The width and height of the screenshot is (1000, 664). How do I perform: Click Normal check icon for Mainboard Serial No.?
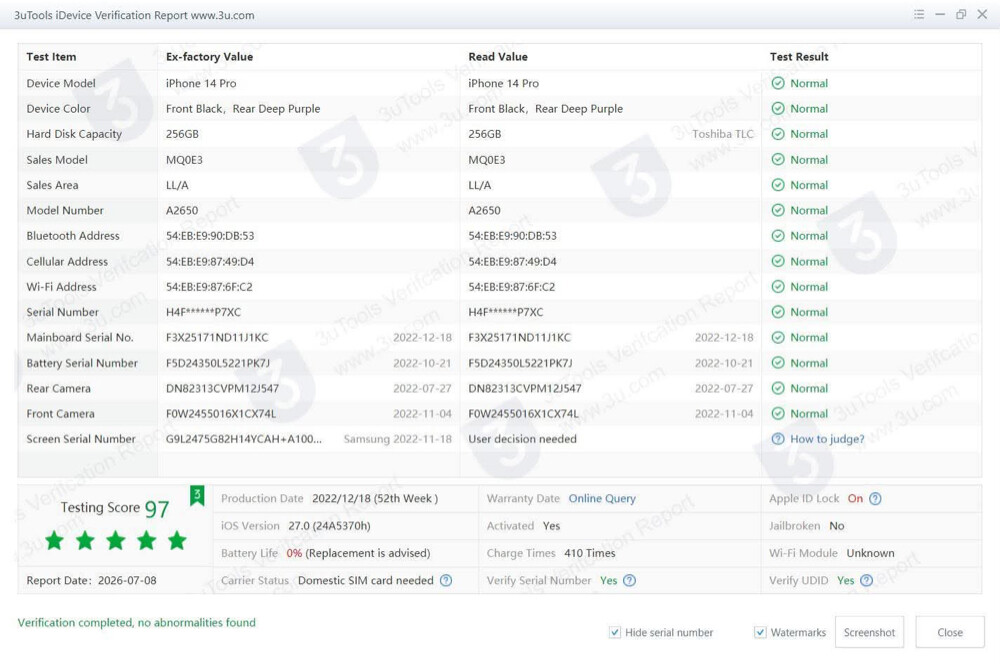click(777, 337)
